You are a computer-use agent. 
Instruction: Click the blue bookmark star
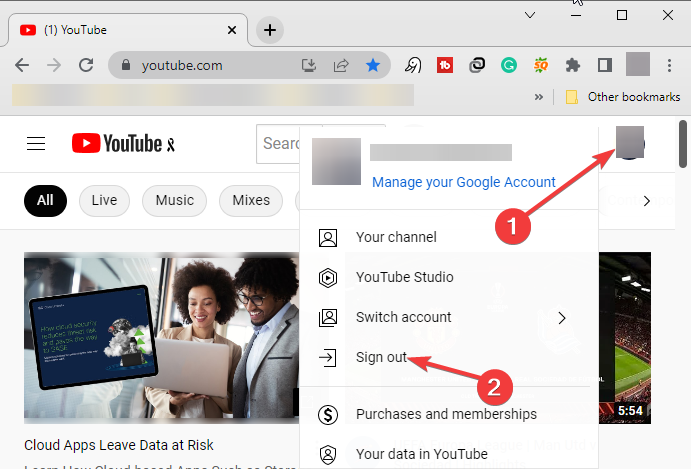373,65
